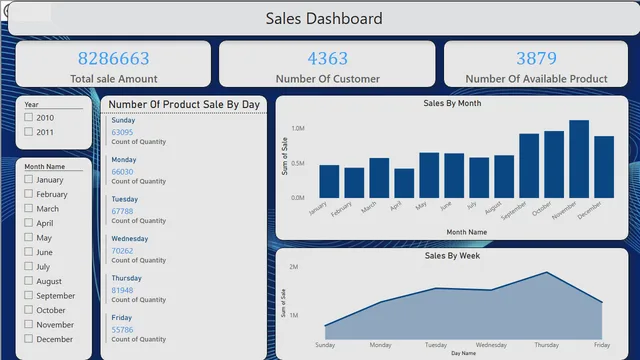Click the March bar in Sales By Month
Viewport: 640px width, 360px height.
click(379, 178)
